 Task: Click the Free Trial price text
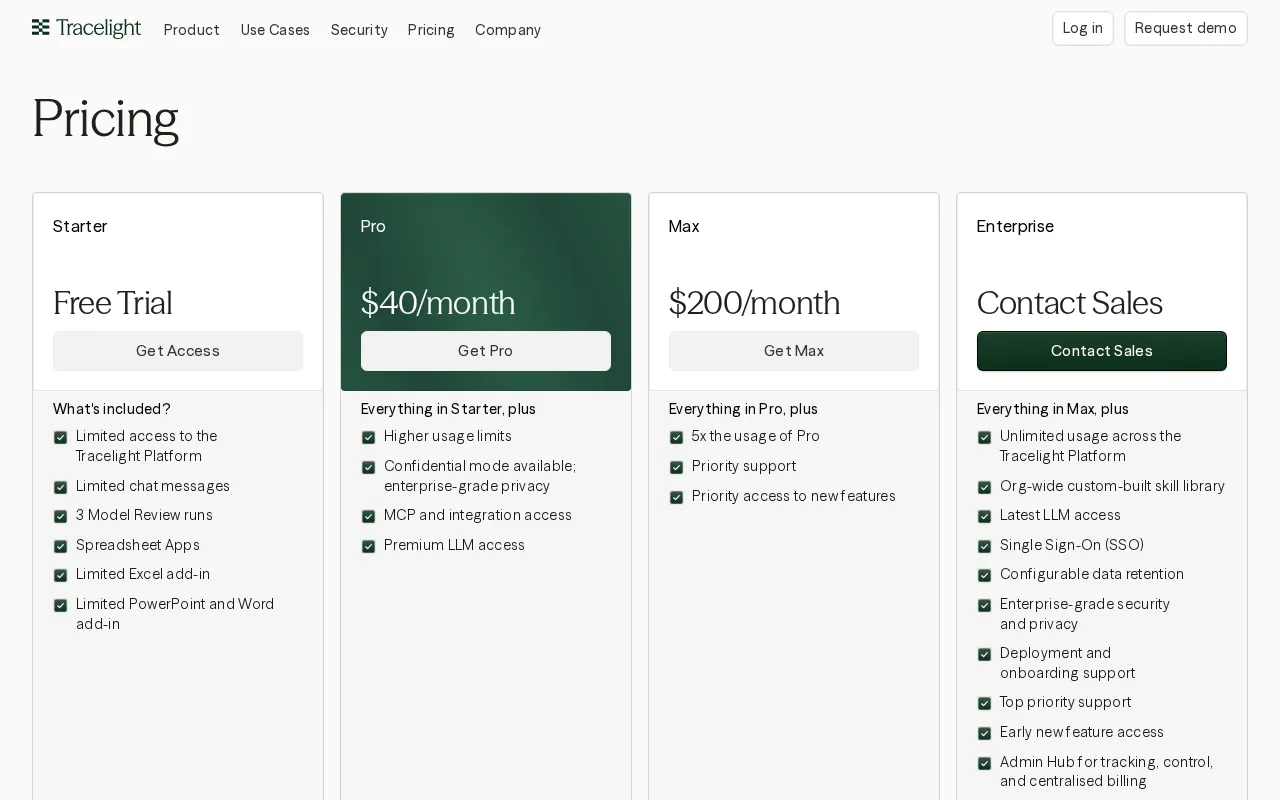click(112, 303)
